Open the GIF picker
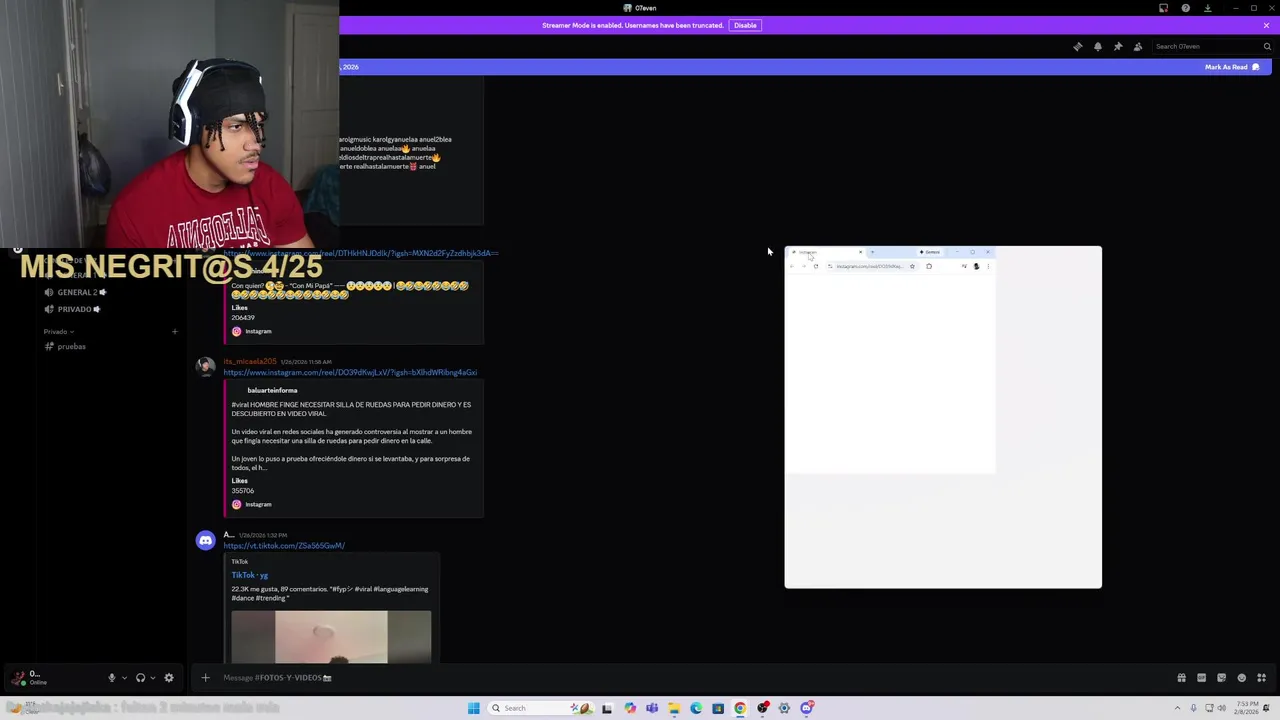This screenshot has height=720, width=1280. 1201,677
